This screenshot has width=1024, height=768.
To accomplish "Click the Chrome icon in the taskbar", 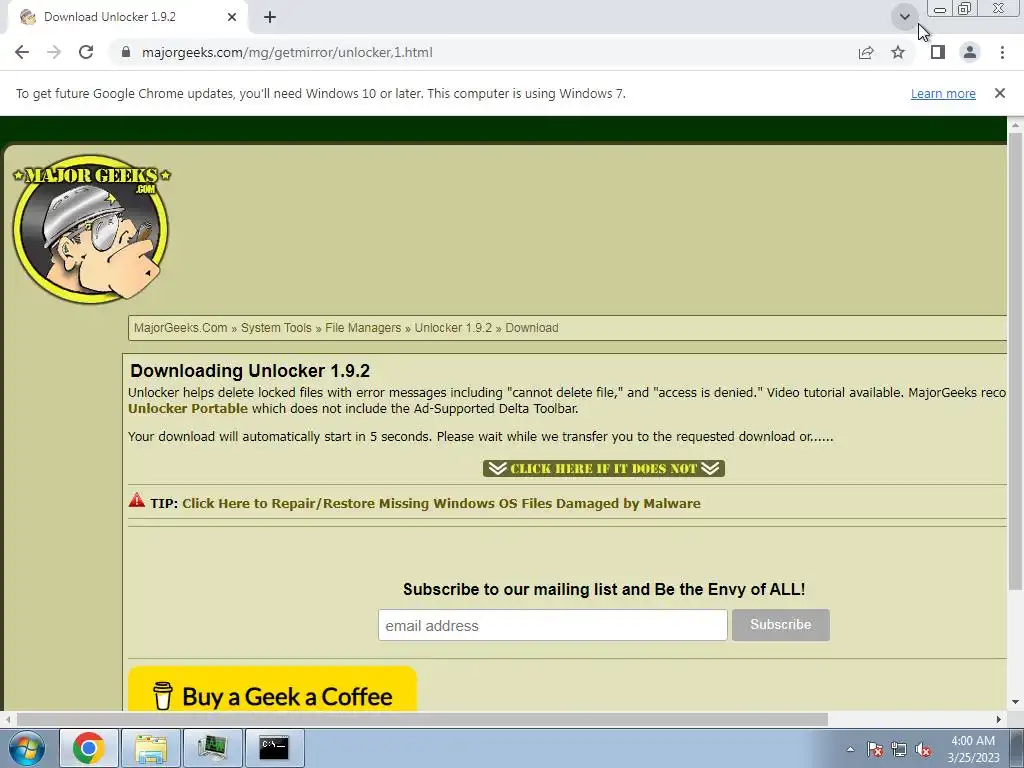I will tap(89, 748).
